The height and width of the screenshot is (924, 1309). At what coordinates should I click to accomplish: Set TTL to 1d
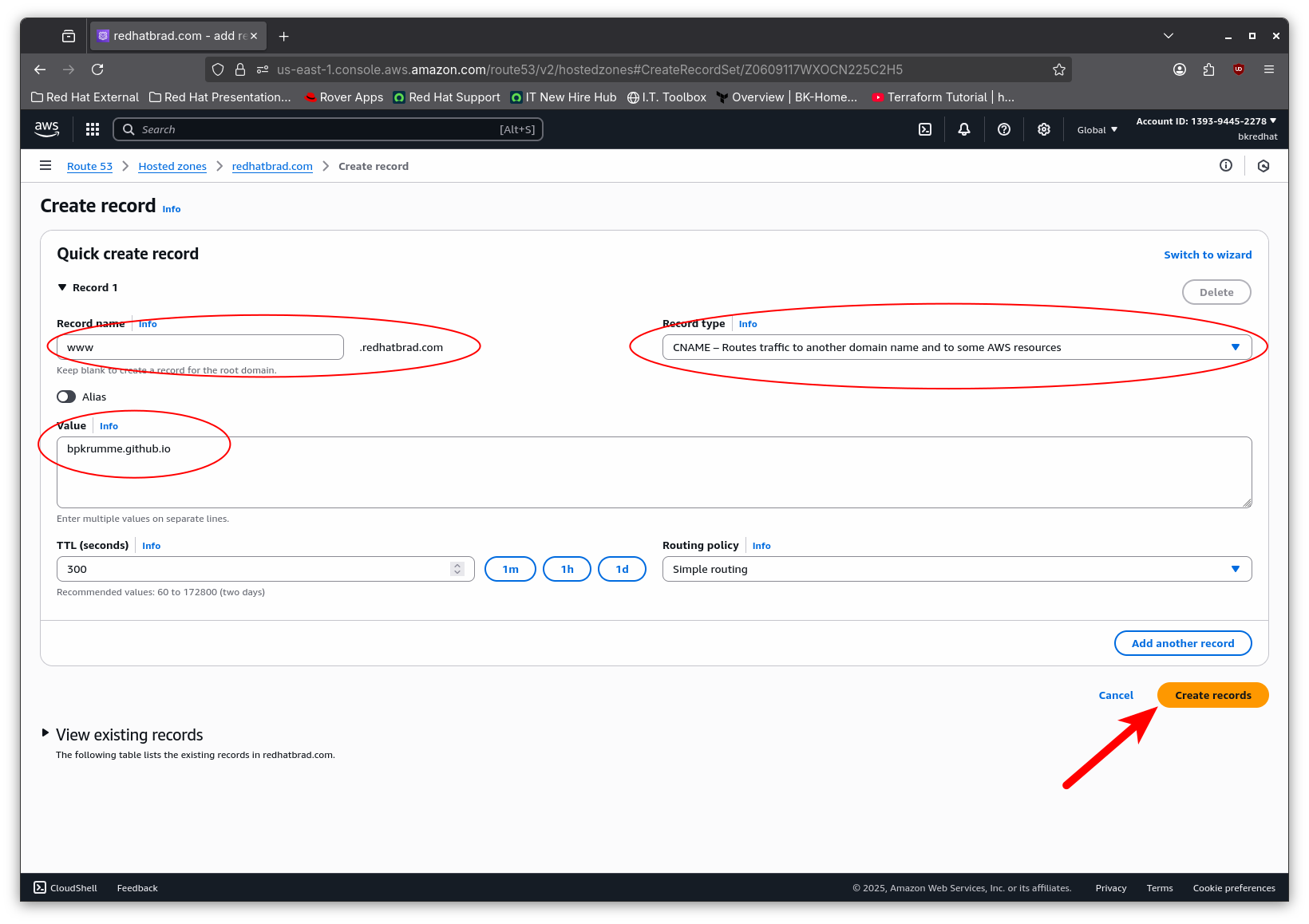pyautogui.click(x=622, y=569)
